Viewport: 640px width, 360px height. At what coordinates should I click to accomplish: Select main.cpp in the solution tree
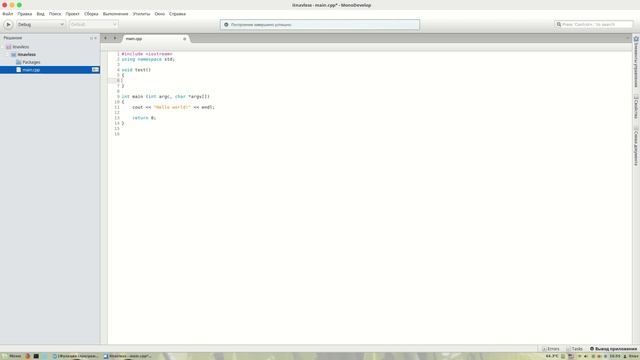pos(50,70)
